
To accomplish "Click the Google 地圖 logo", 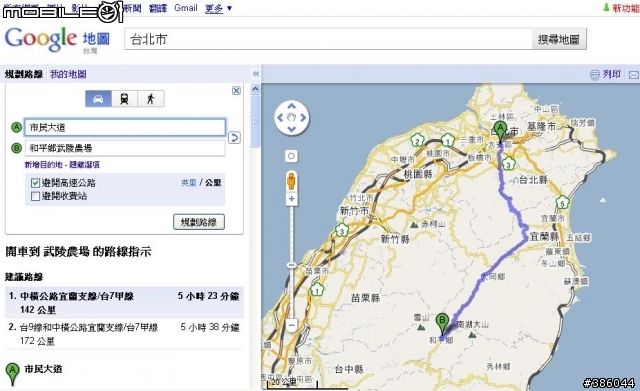I will point(57,40).
